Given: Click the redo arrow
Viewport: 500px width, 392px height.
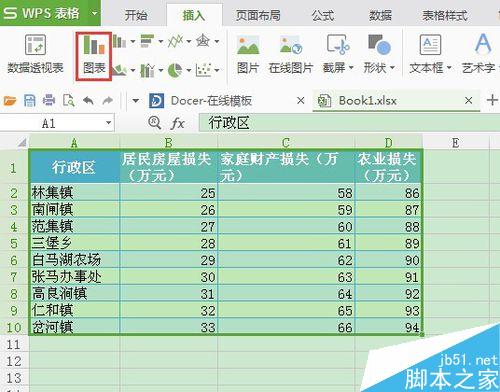Looking at the screenshot, I should (x=108, y=100).
